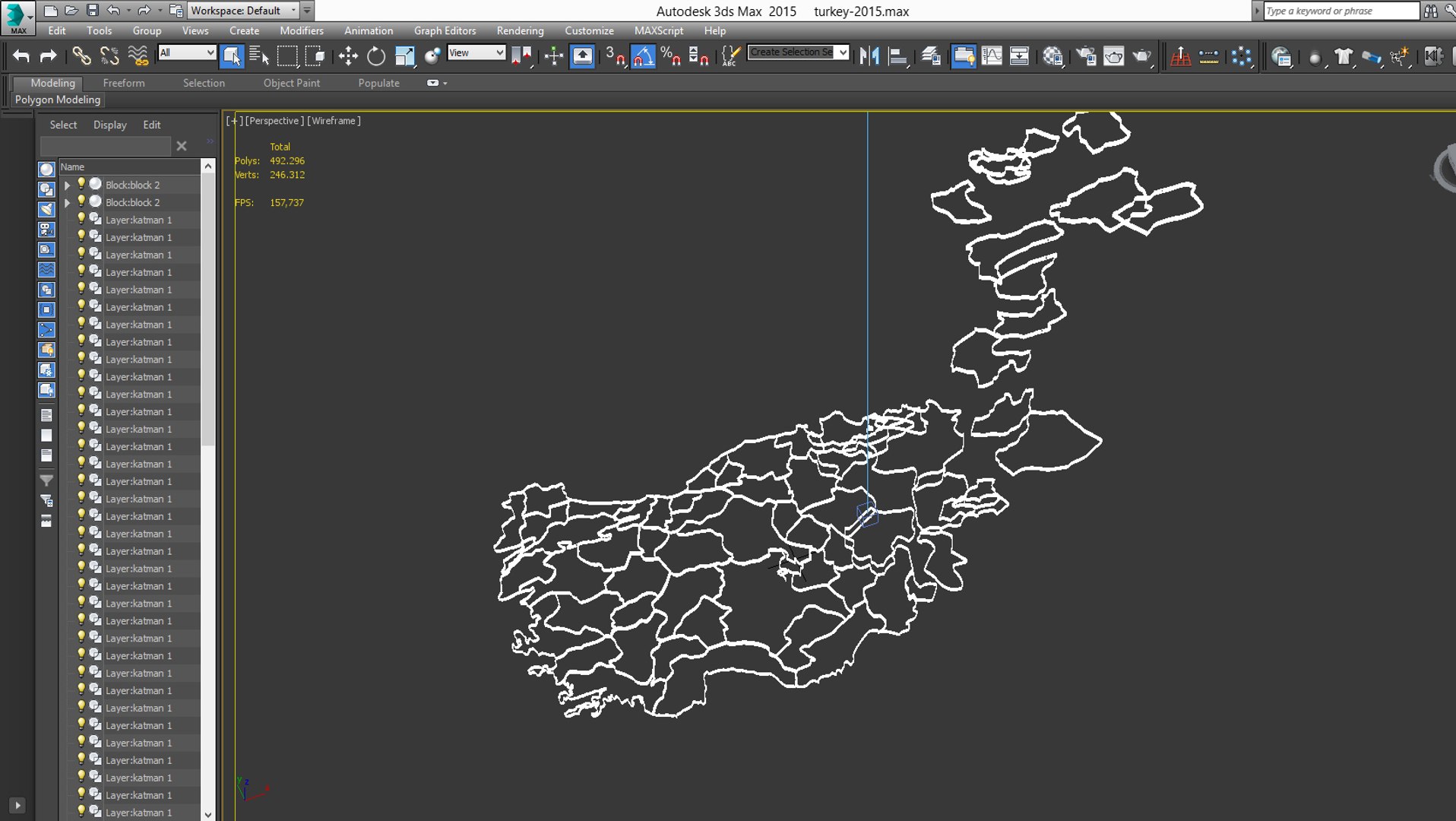
Task: Click the Align tool icon
Action: click(x=898, y=56)
